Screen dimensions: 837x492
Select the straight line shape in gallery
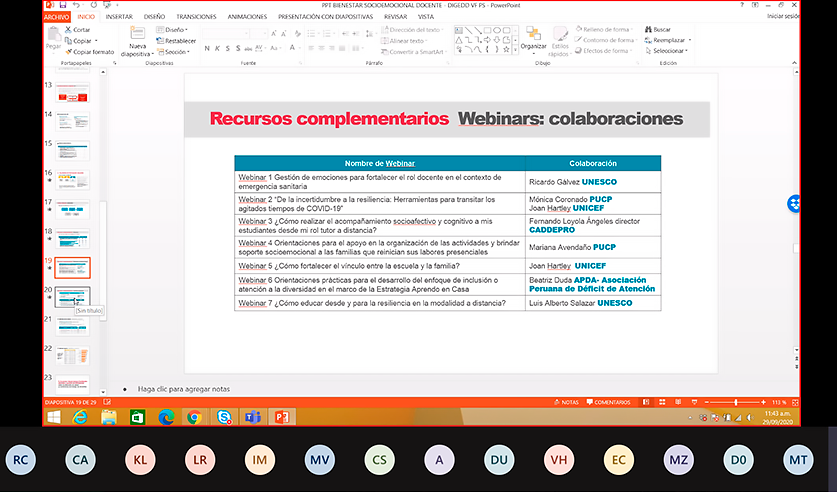coord(468,30)
